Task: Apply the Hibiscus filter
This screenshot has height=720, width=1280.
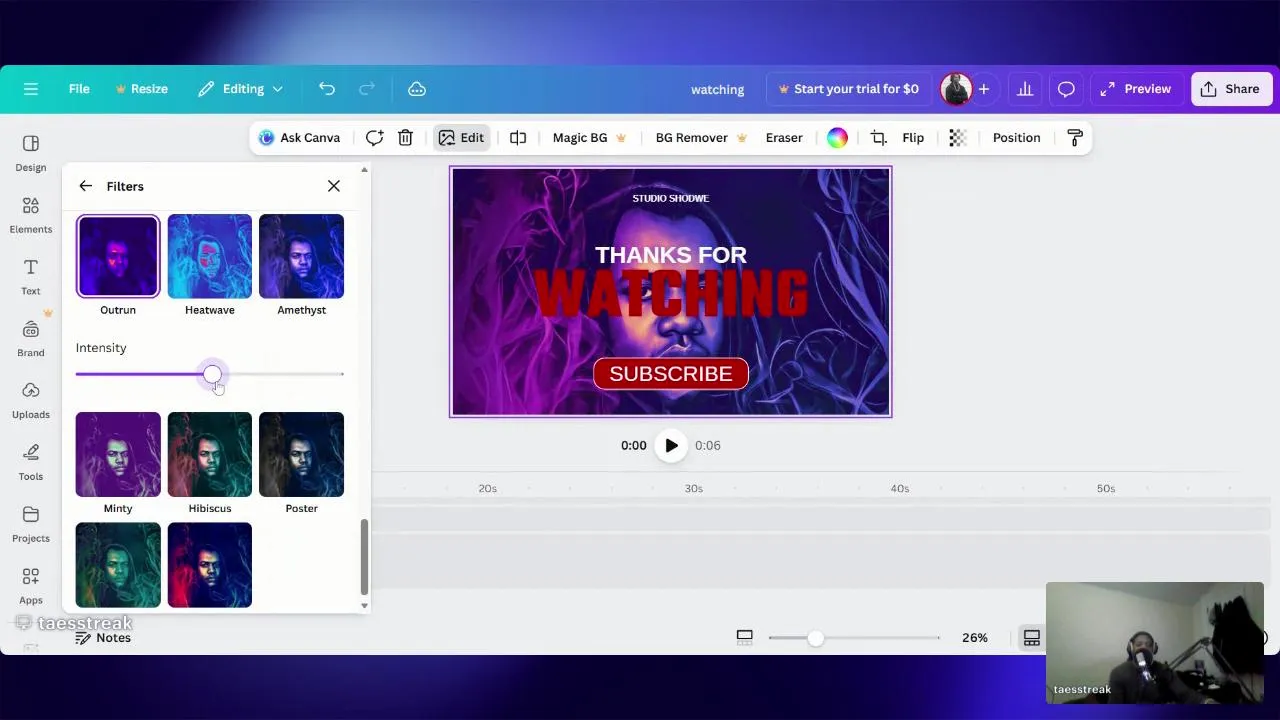Action: (210, 454)
